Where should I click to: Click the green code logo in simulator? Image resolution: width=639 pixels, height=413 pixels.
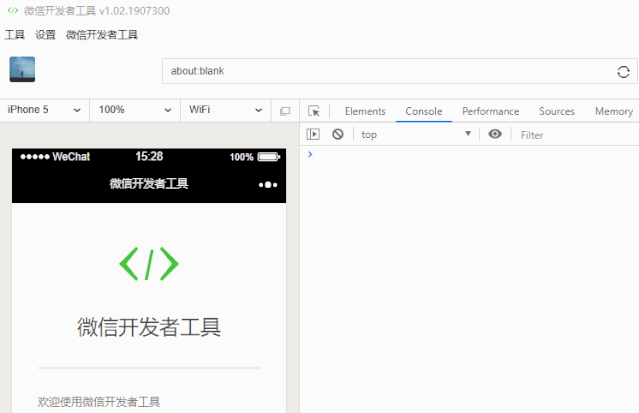click(149, 264)
